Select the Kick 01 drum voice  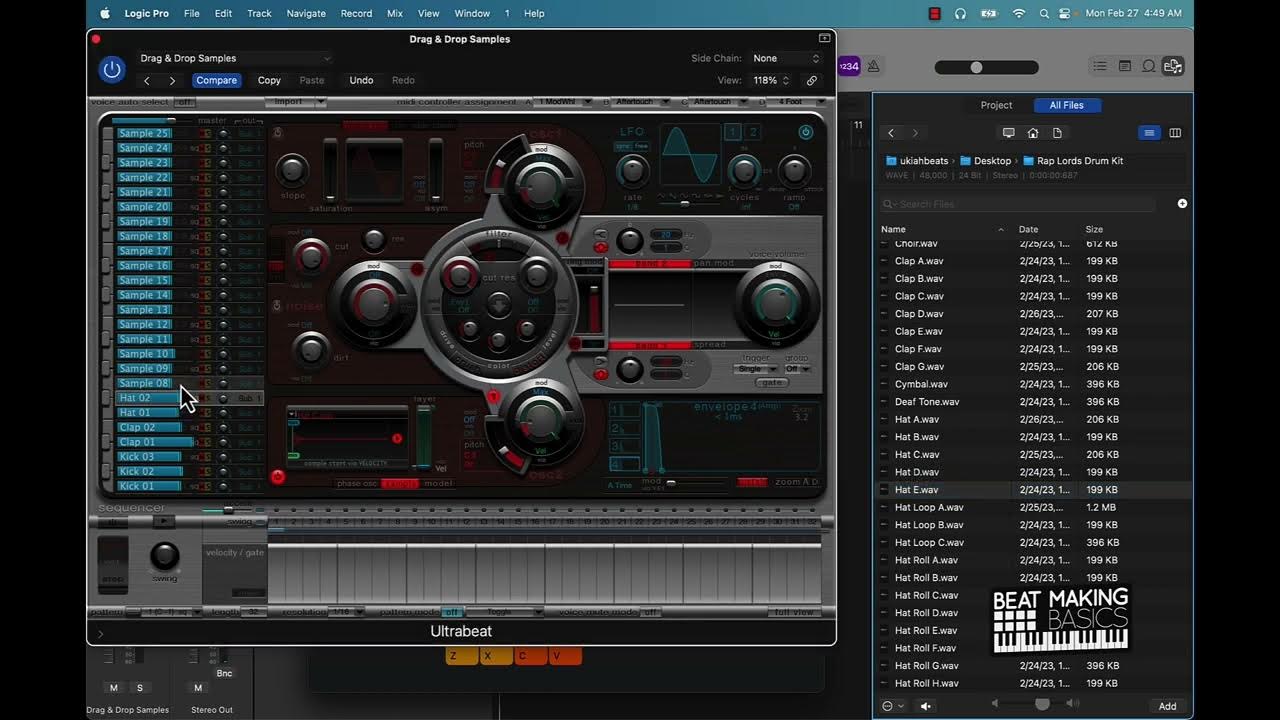coord(150,486)
